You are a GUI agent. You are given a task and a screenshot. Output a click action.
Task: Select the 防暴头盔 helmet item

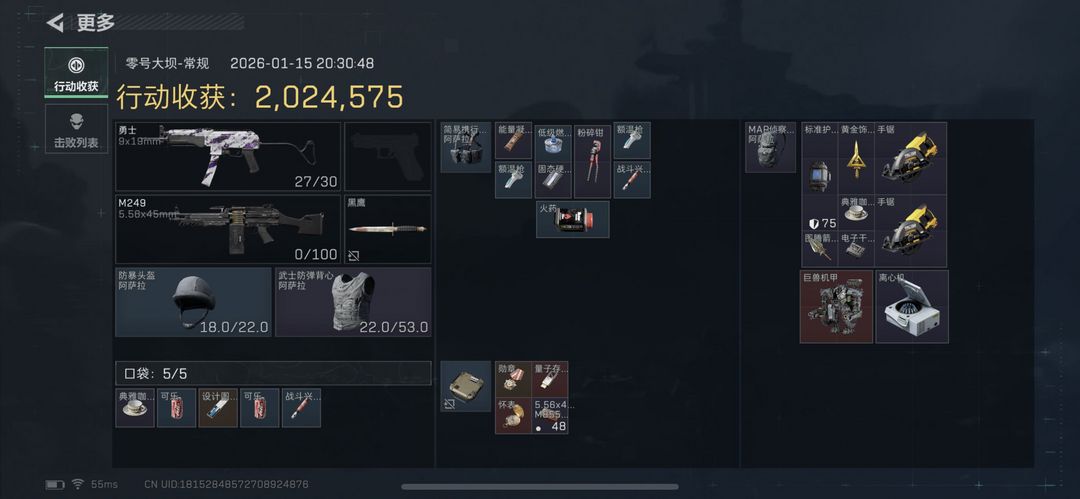194,302
